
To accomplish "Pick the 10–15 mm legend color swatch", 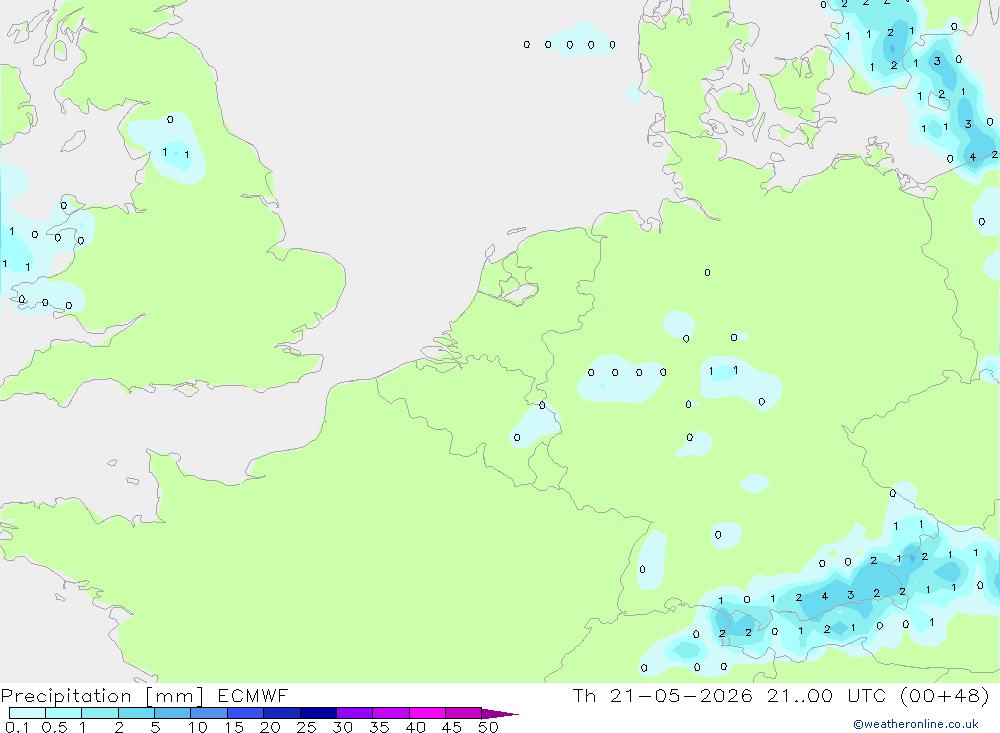I will [x=209, y=713].
